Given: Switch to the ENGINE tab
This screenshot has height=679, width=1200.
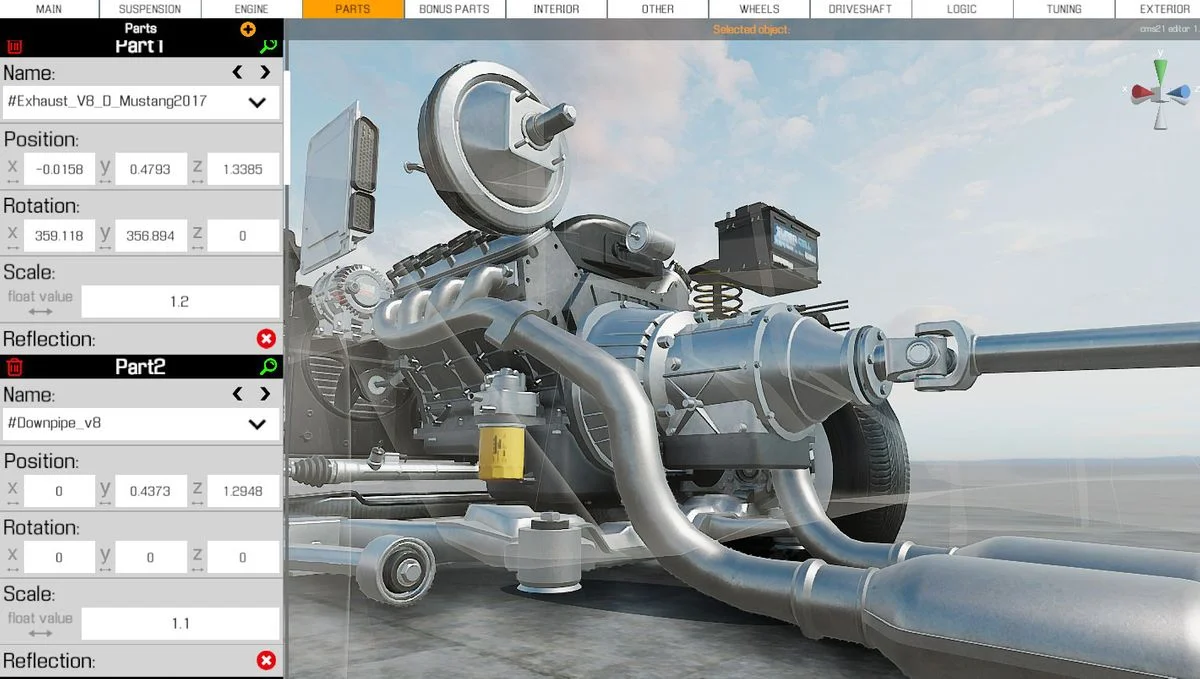Looking at the screenshot, I should point(251,9).
